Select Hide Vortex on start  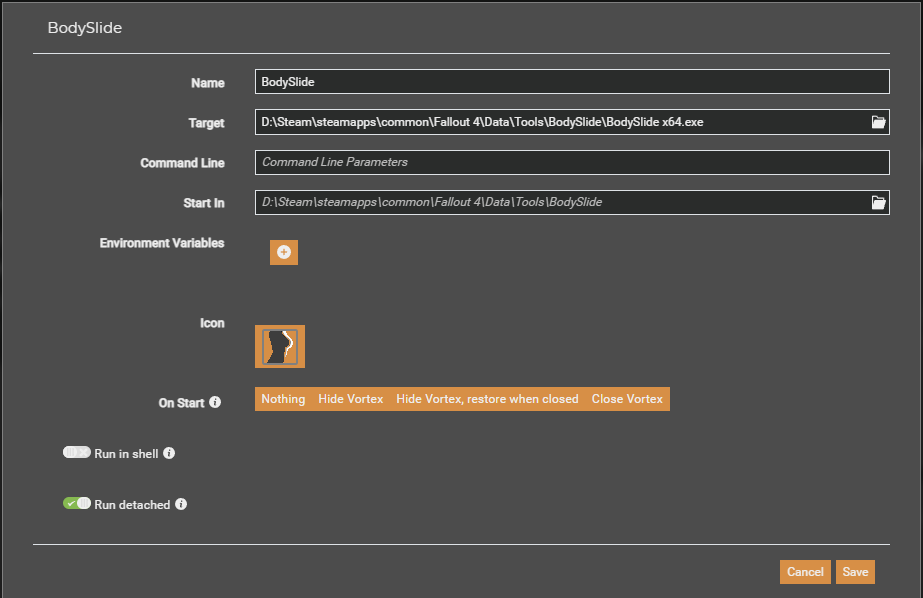tap(351, 399)
